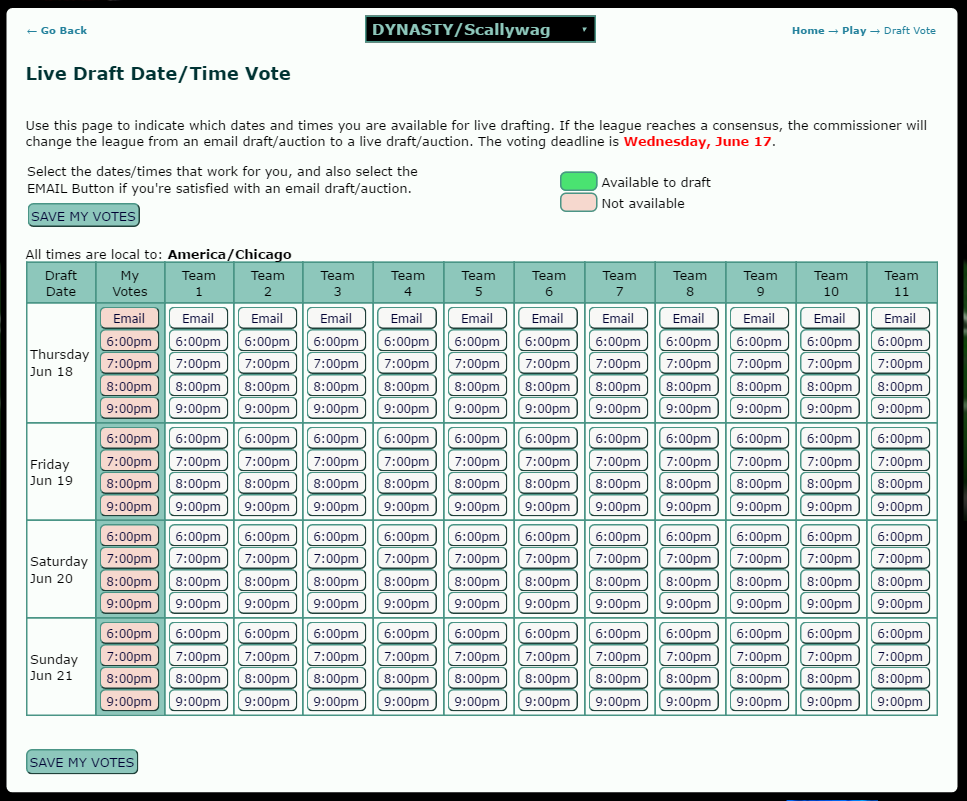
Task: Click the Sunday Jun 21 row label
Action: coord(54,667)
